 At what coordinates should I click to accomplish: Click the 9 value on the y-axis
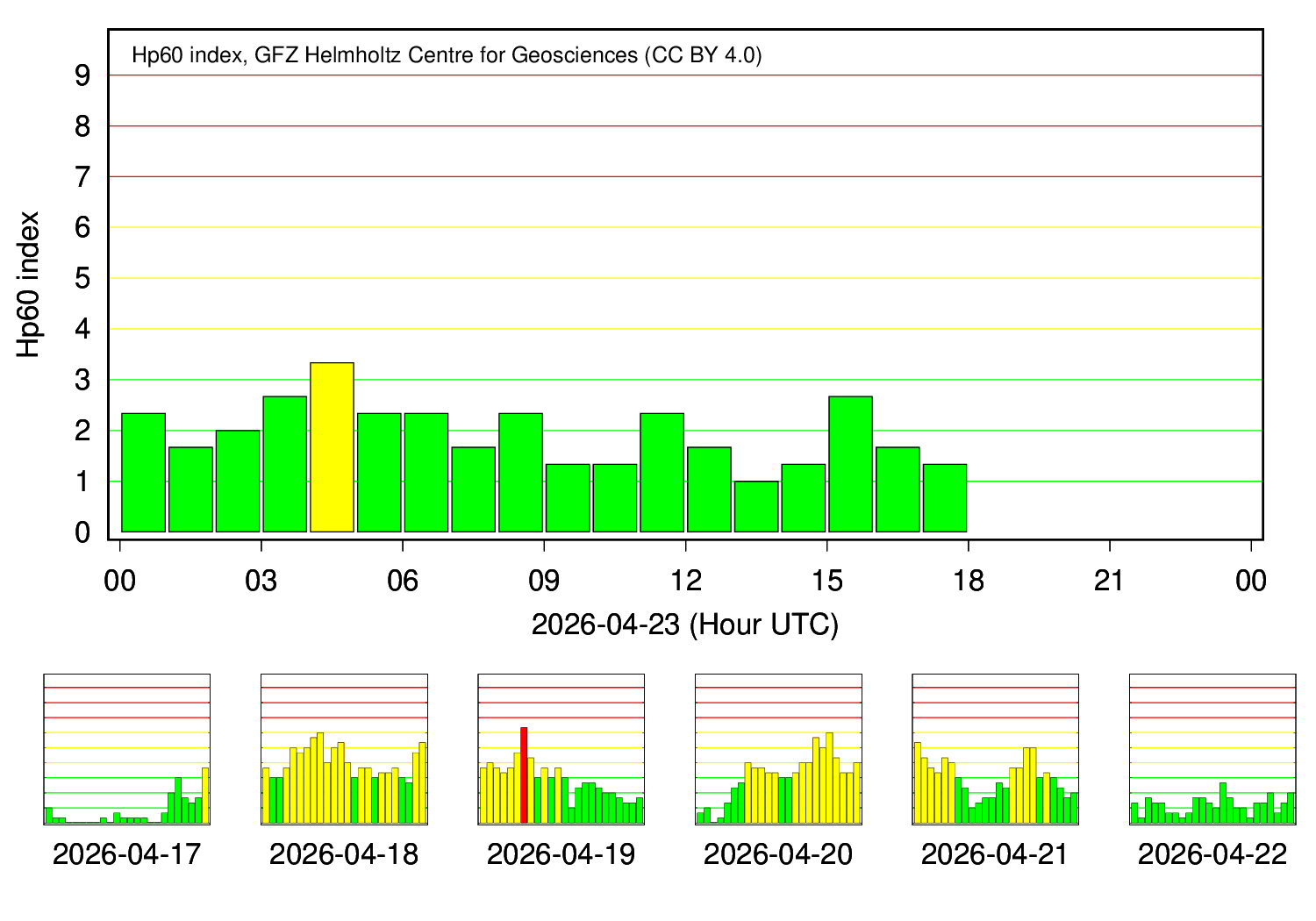82,76
